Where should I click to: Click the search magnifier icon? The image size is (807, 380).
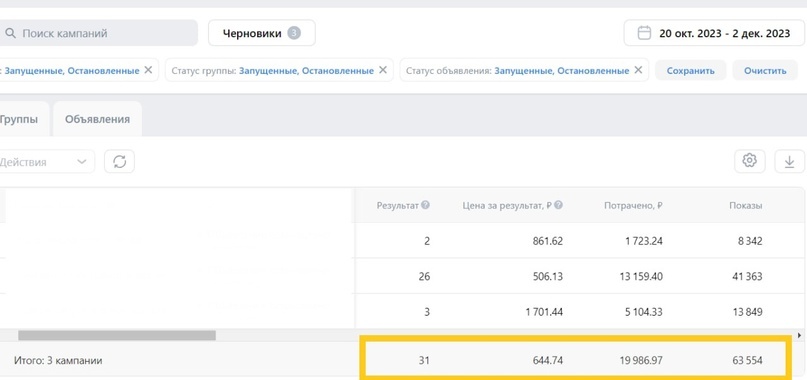10,33
